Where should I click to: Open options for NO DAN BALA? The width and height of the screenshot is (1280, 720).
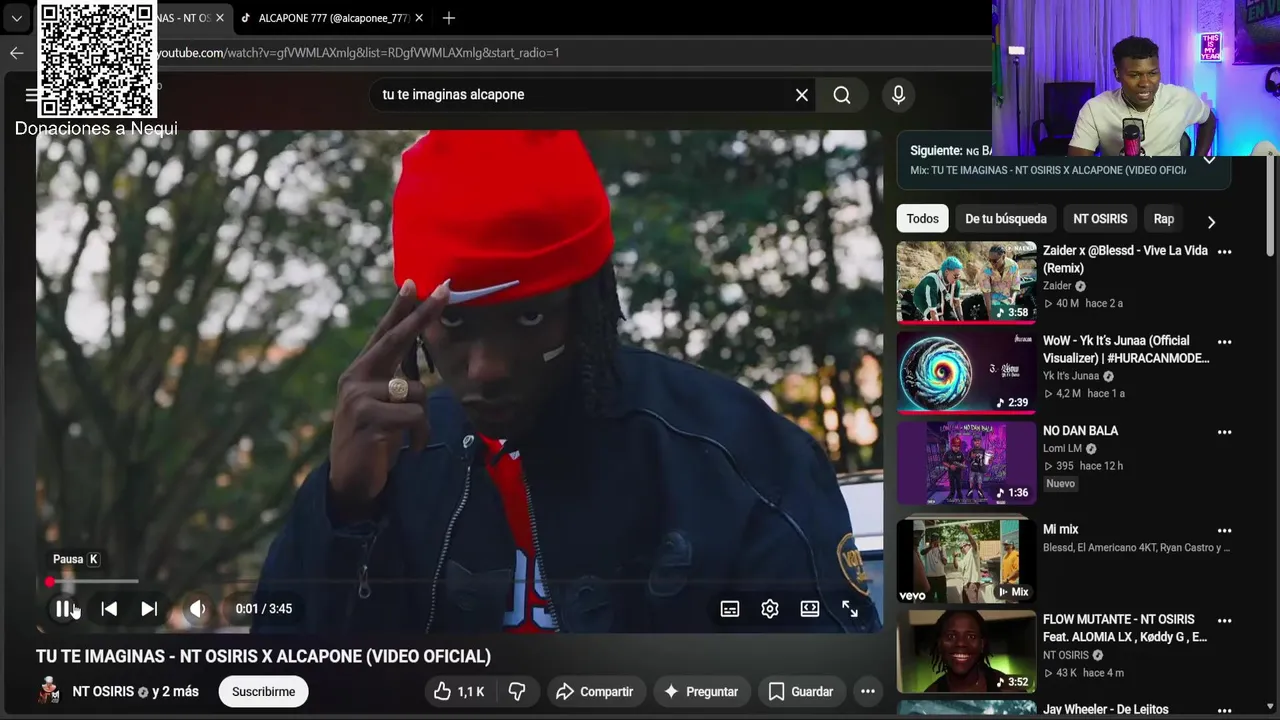click(1224, 432)
